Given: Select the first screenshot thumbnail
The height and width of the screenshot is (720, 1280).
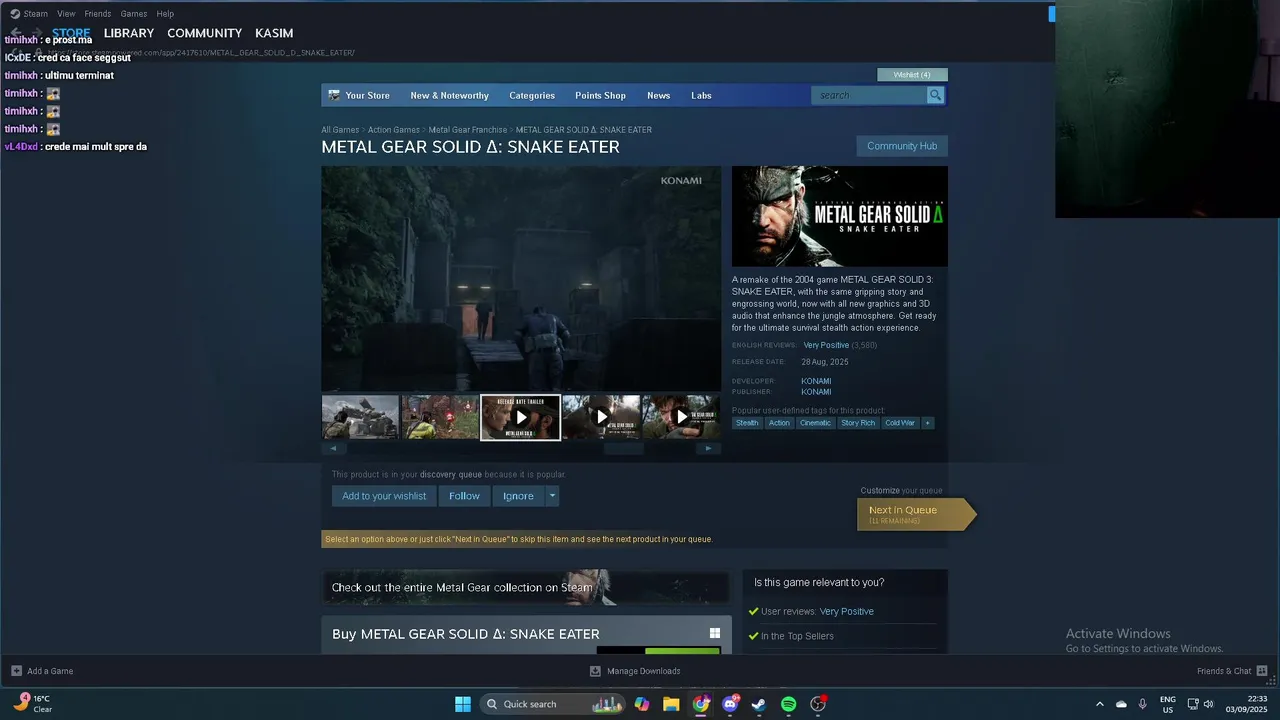Looking at the screenshot, I should click(x=360, y=417).
